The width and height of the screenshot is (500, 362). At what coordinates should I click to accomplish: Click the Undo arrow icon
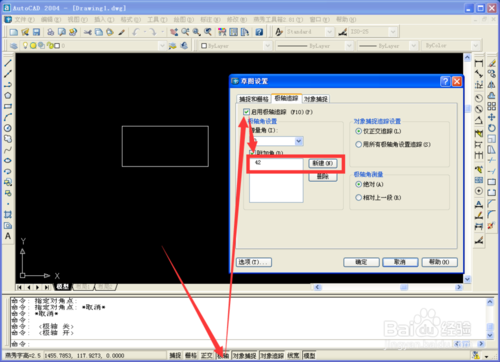pos(136,32)
